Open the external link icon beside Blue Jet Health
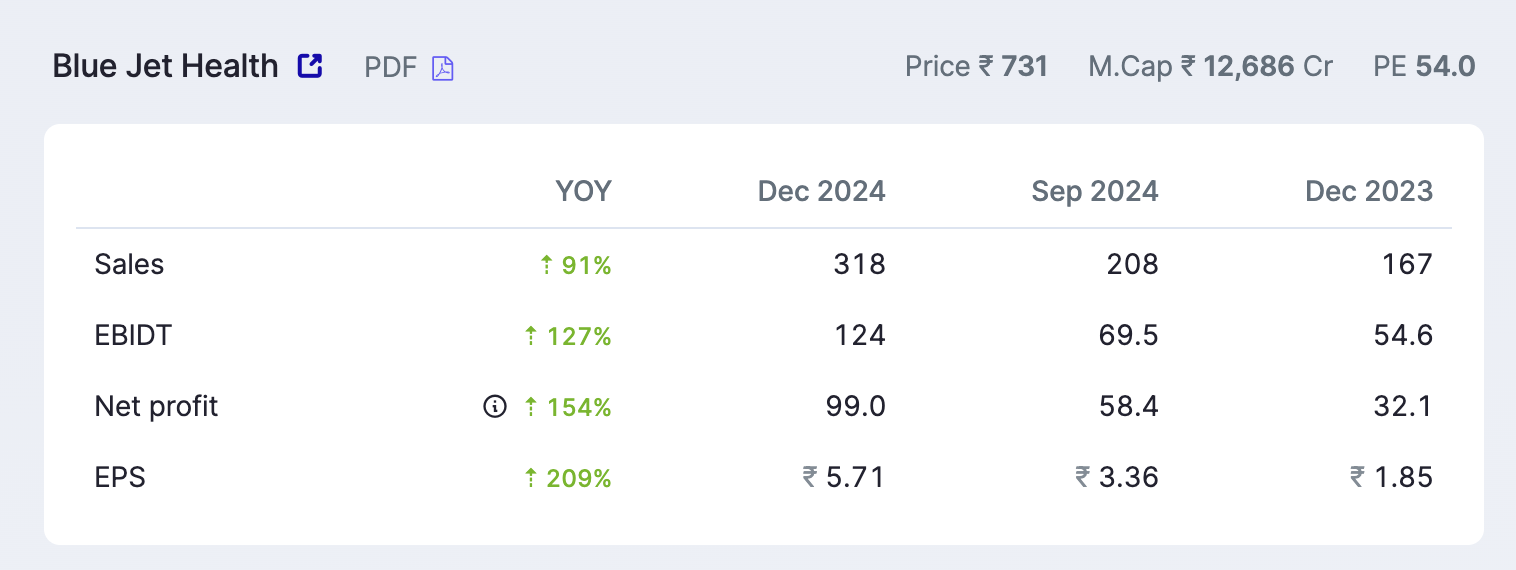Viewport: 1516px width, 570px height. 310,66
